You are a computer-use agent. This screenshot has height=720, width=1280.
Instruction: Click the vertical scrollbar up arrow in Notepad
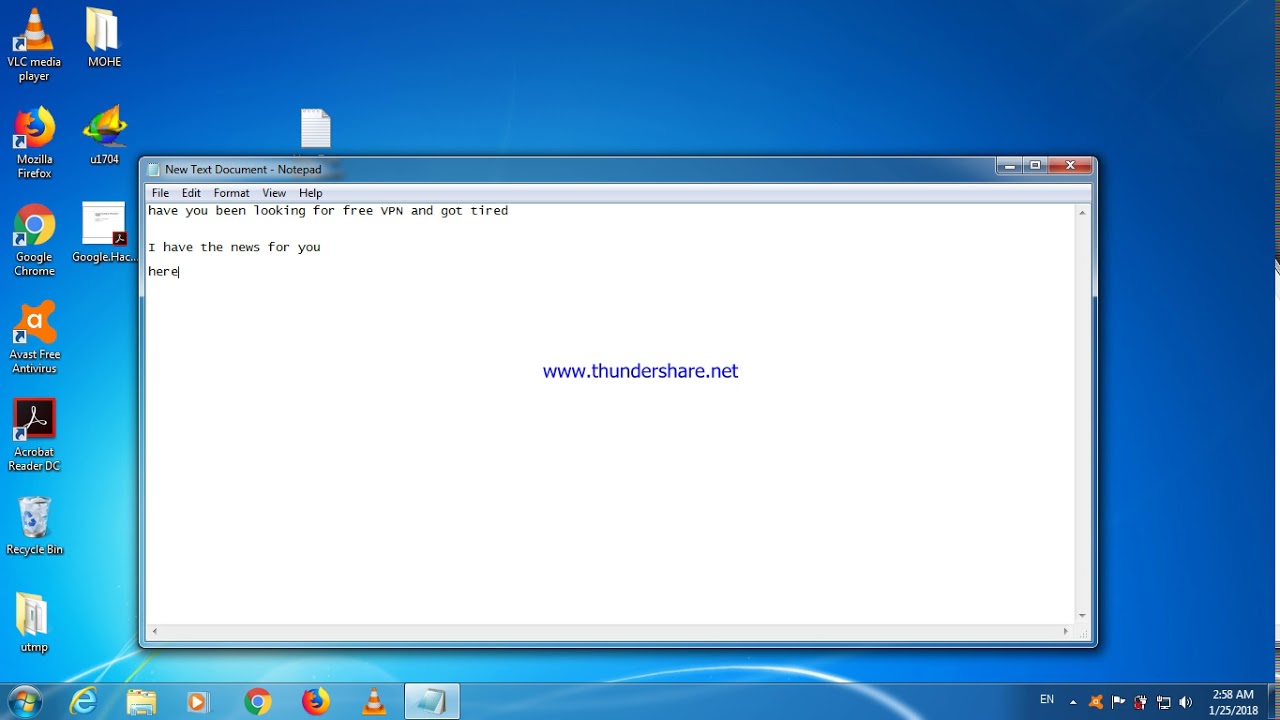1082,213
